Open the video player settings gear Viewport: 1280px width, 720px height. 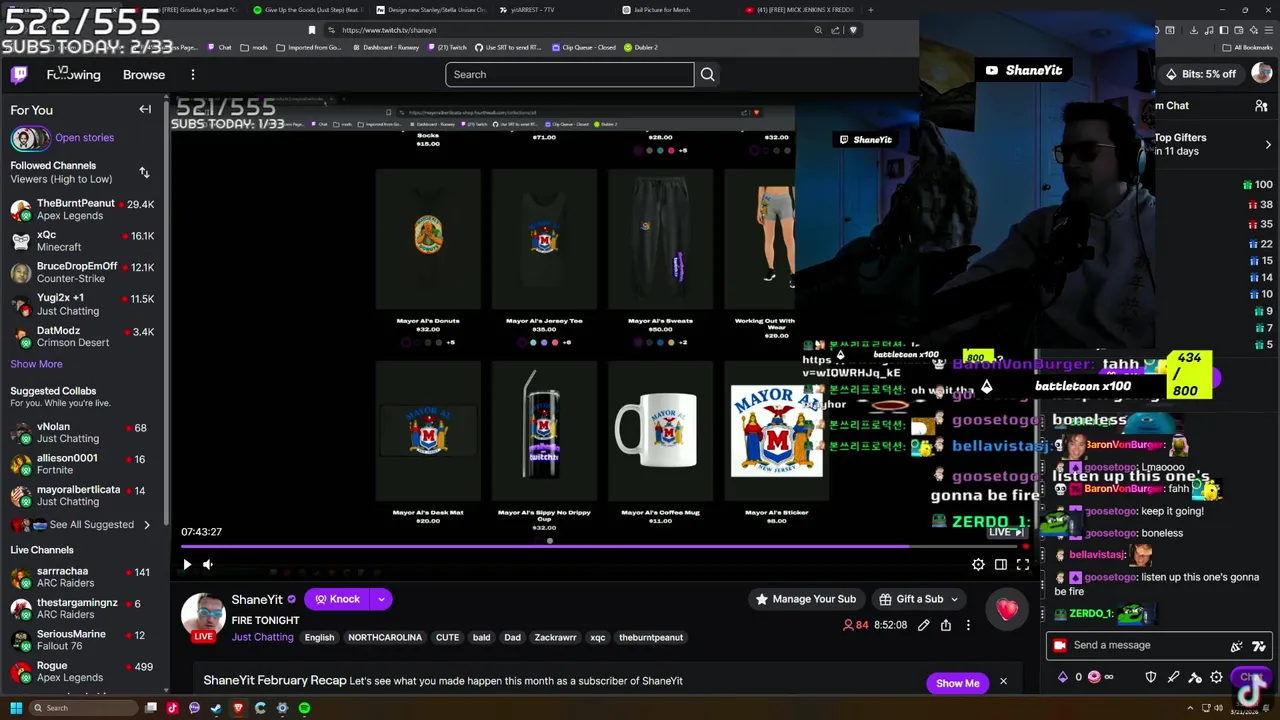(978, 565)
